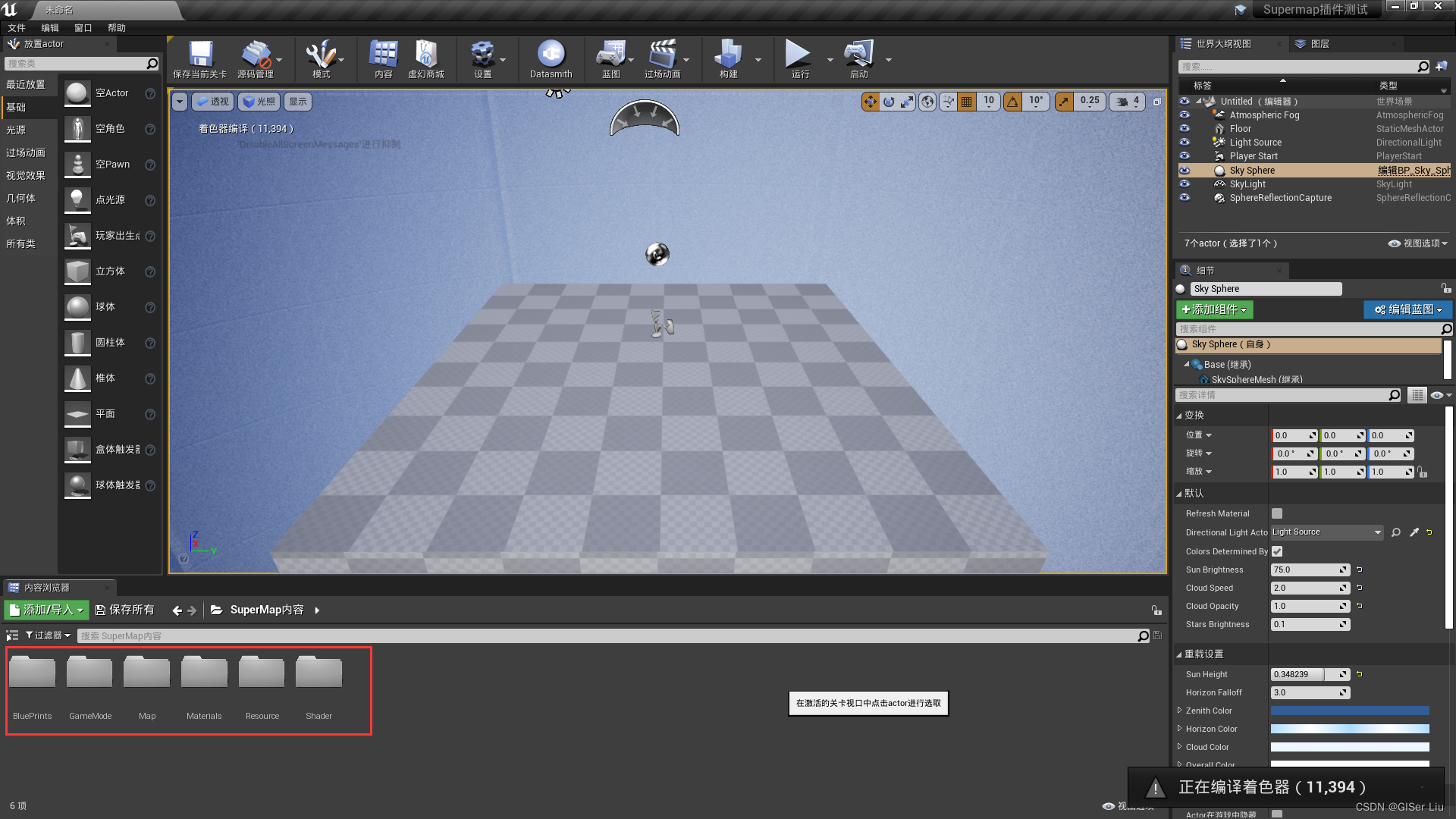Open the 编辑 menu
This screenshot has height=819, width=1456.
click(49, 27)
